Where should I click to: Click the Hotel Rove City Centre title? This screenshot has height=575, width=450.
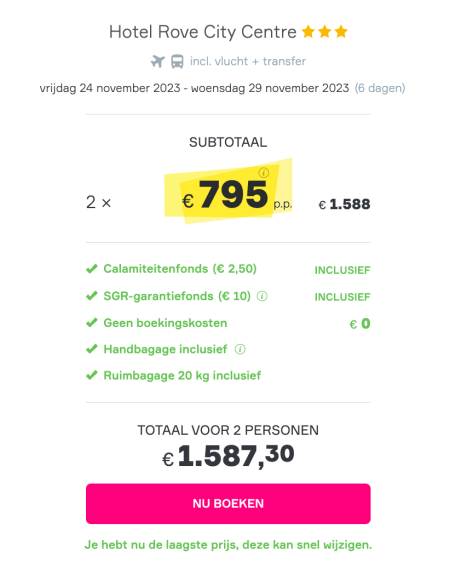[203, 32]
